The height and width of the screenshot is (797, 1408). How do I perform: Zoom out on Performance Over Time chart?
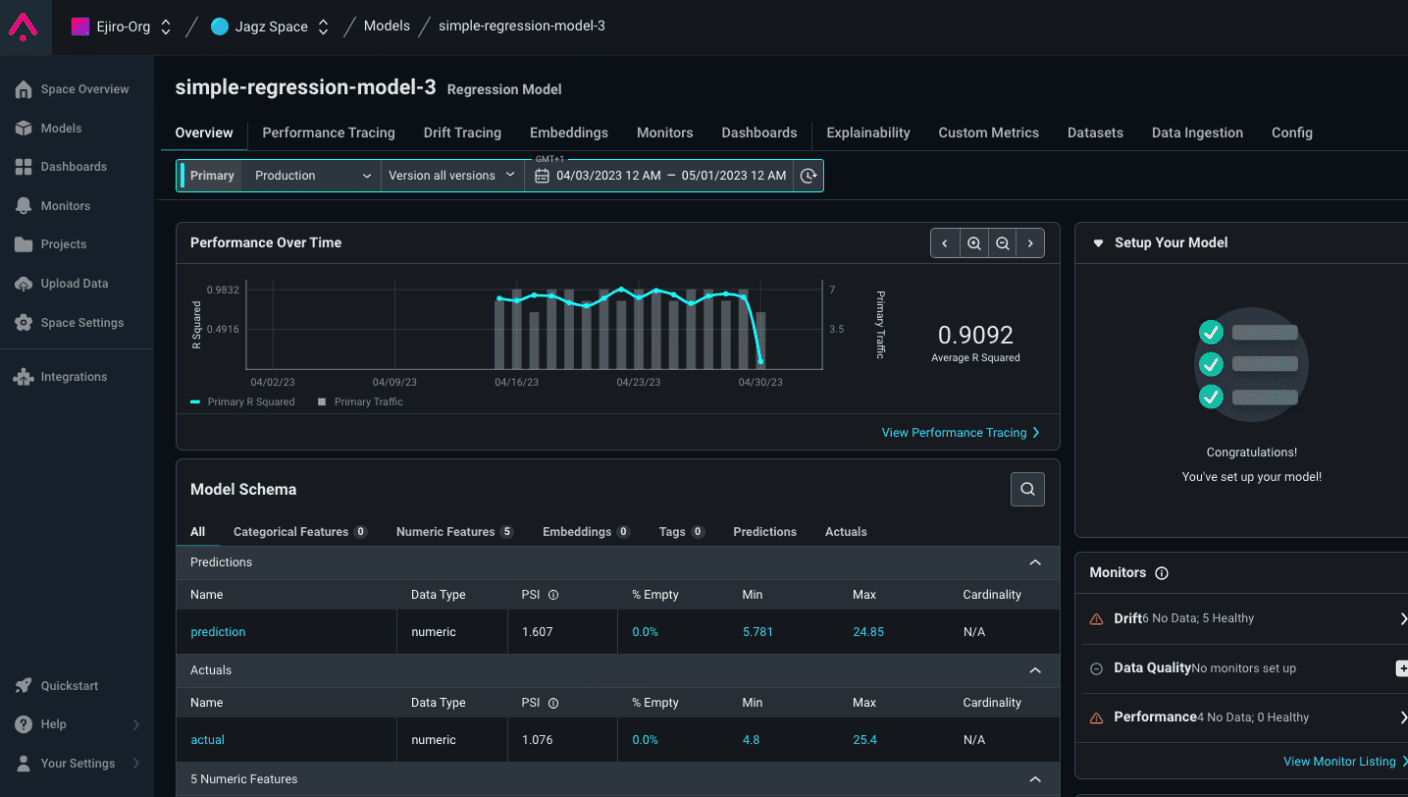click(x=1001, y=243)
